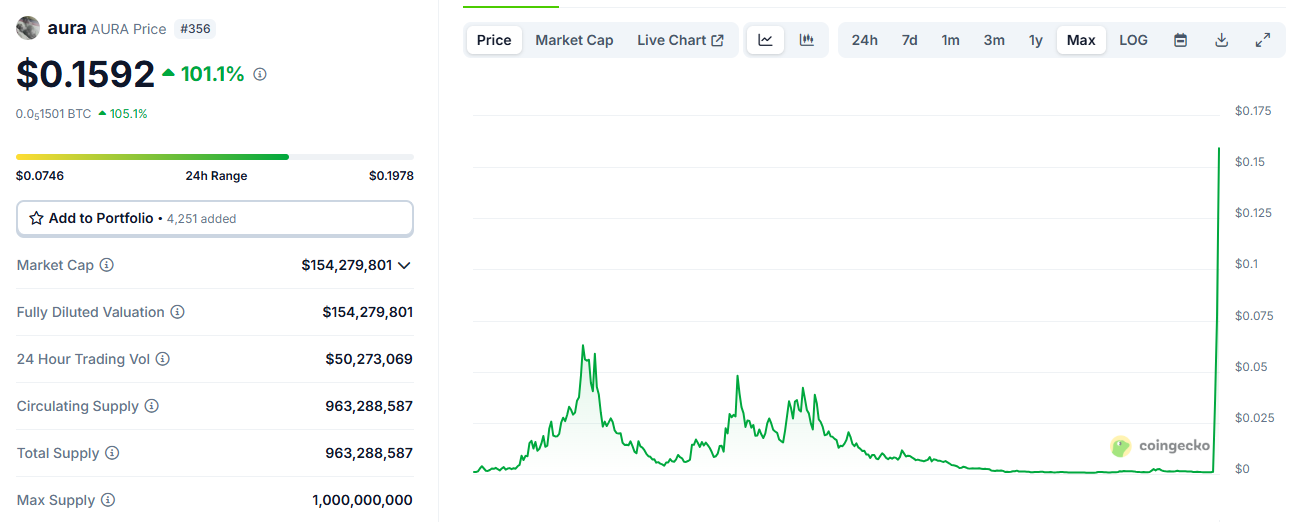Show 24 Hour Trading Vol info icon

pos(162,359)
